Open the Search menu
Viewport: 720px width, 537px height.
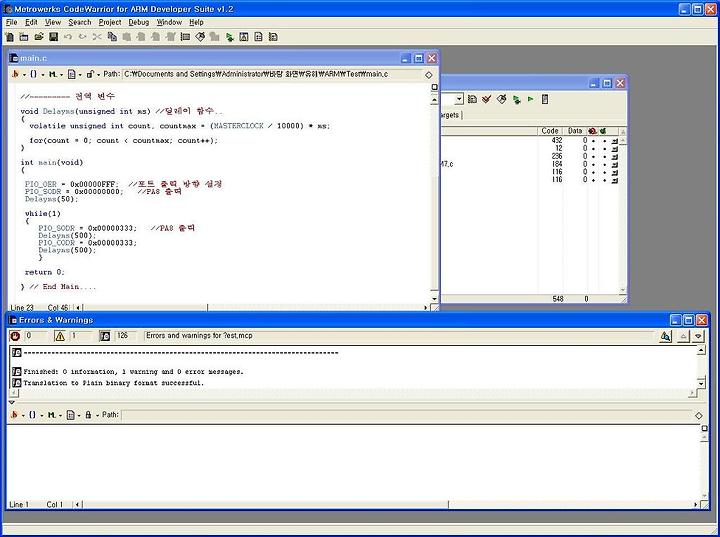pyautogui.click(x=80, y=22)
